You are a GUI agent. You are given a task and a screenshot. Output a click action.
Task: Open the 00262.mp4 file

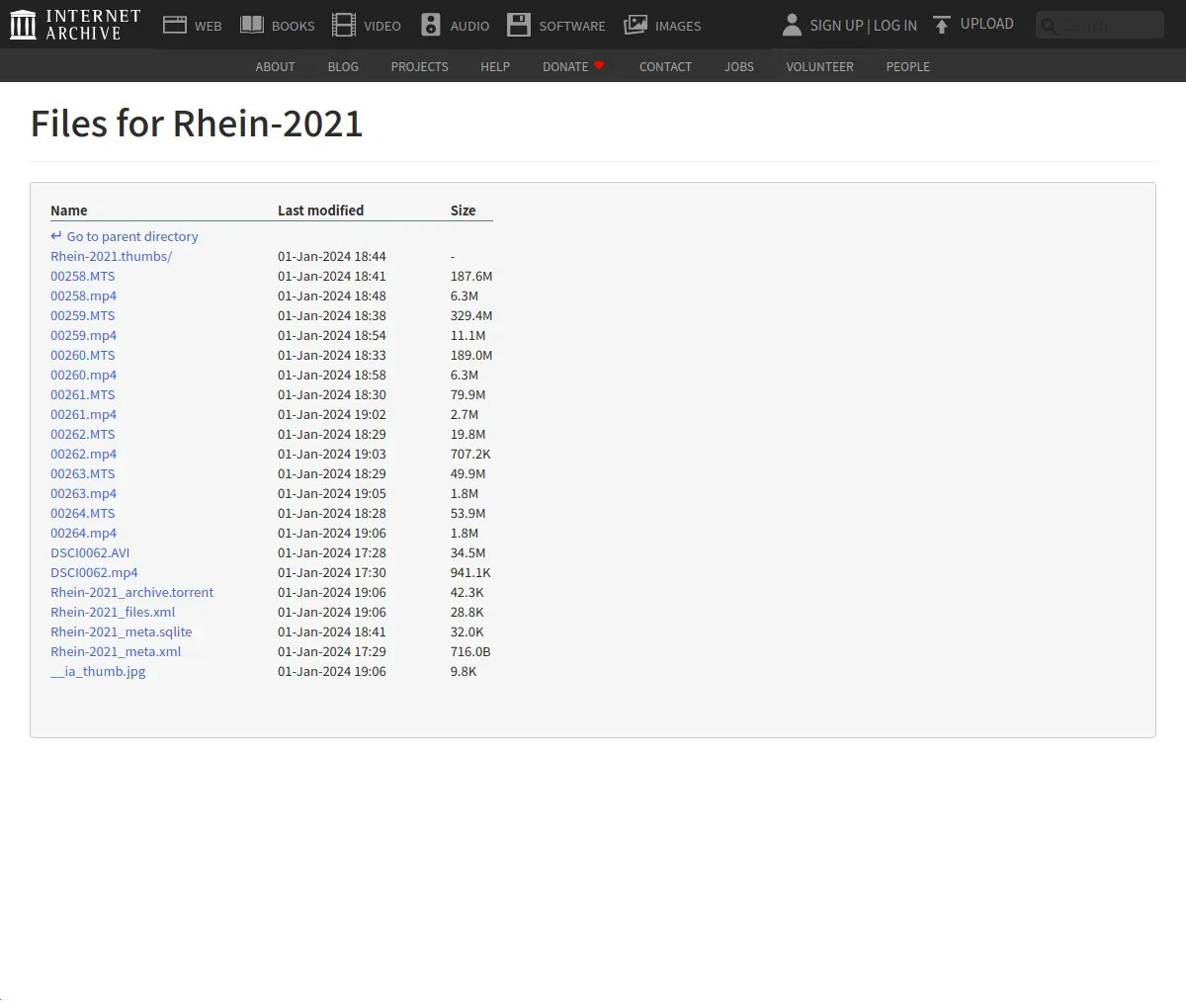click(x=83, y=454)
